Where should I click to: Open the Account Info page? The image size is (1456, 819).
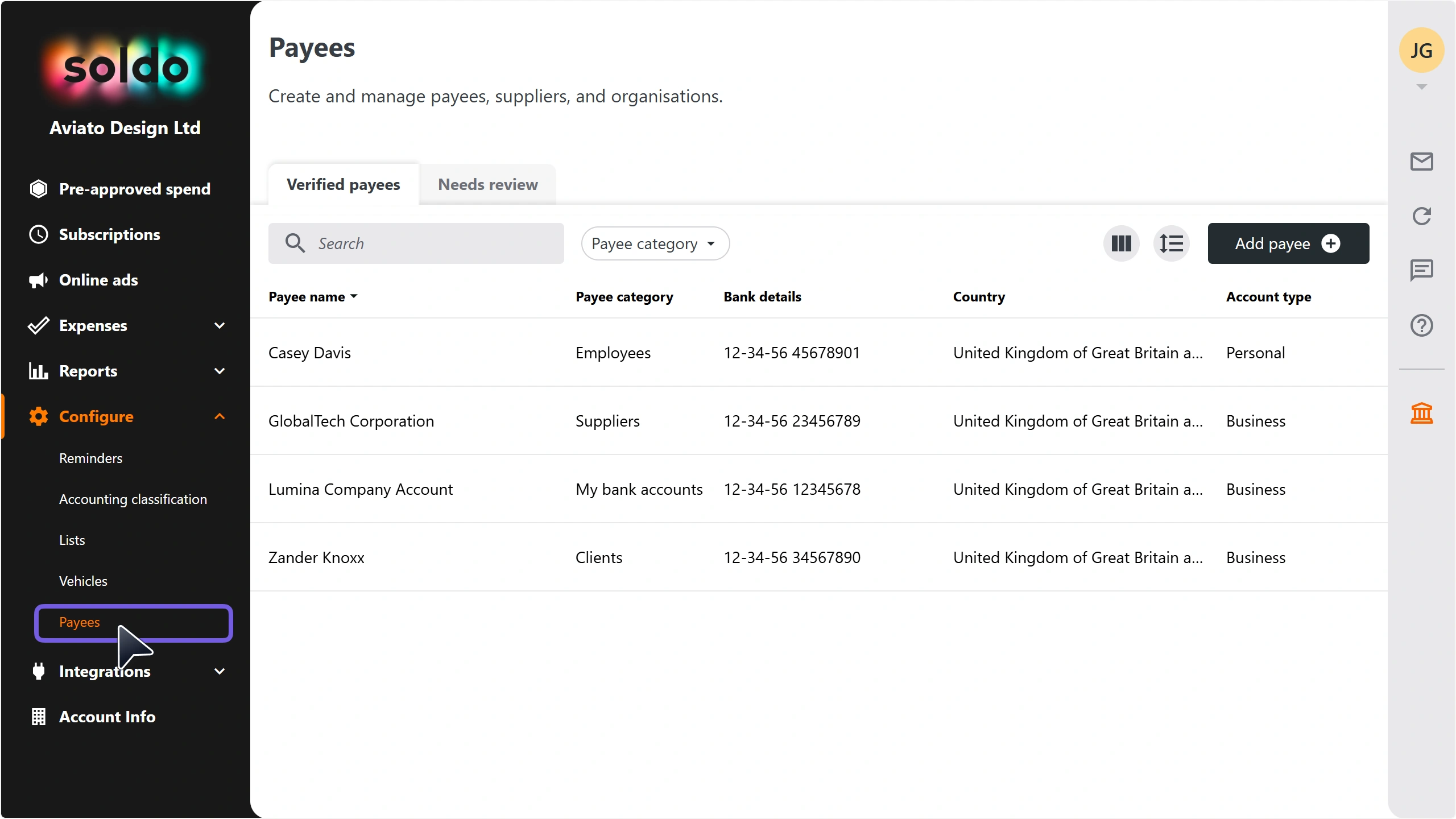point(107,717)
